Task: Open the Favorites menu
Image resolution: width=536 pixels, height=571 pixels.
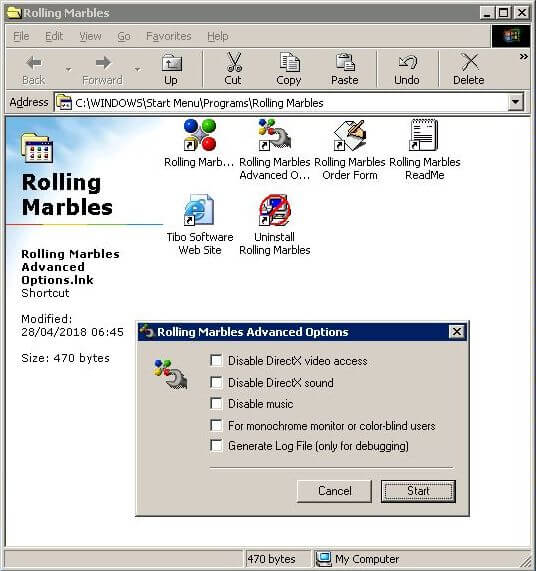Action: 169,36
